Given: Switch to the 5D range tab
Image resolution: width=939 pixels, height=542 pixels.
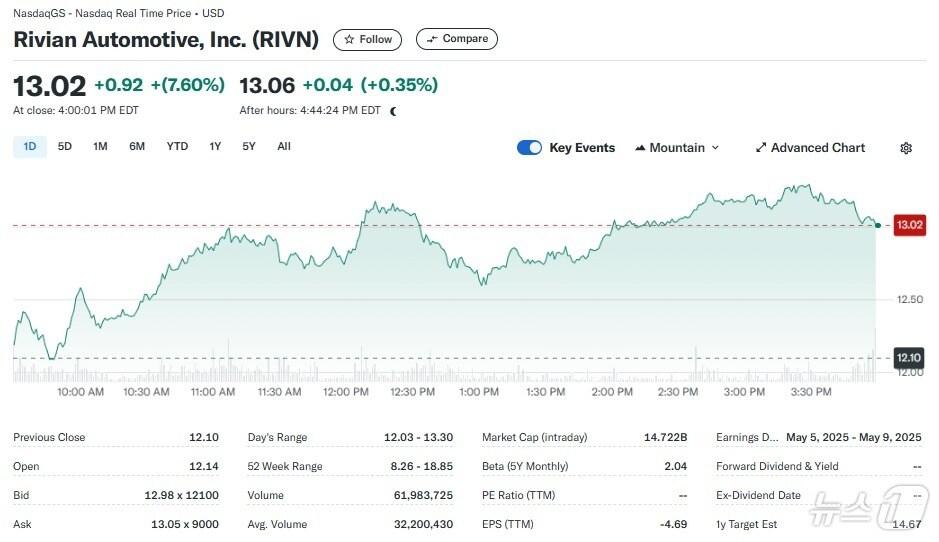Looking at the screenshot, I should pyautogui.click(x=65, y=147).
